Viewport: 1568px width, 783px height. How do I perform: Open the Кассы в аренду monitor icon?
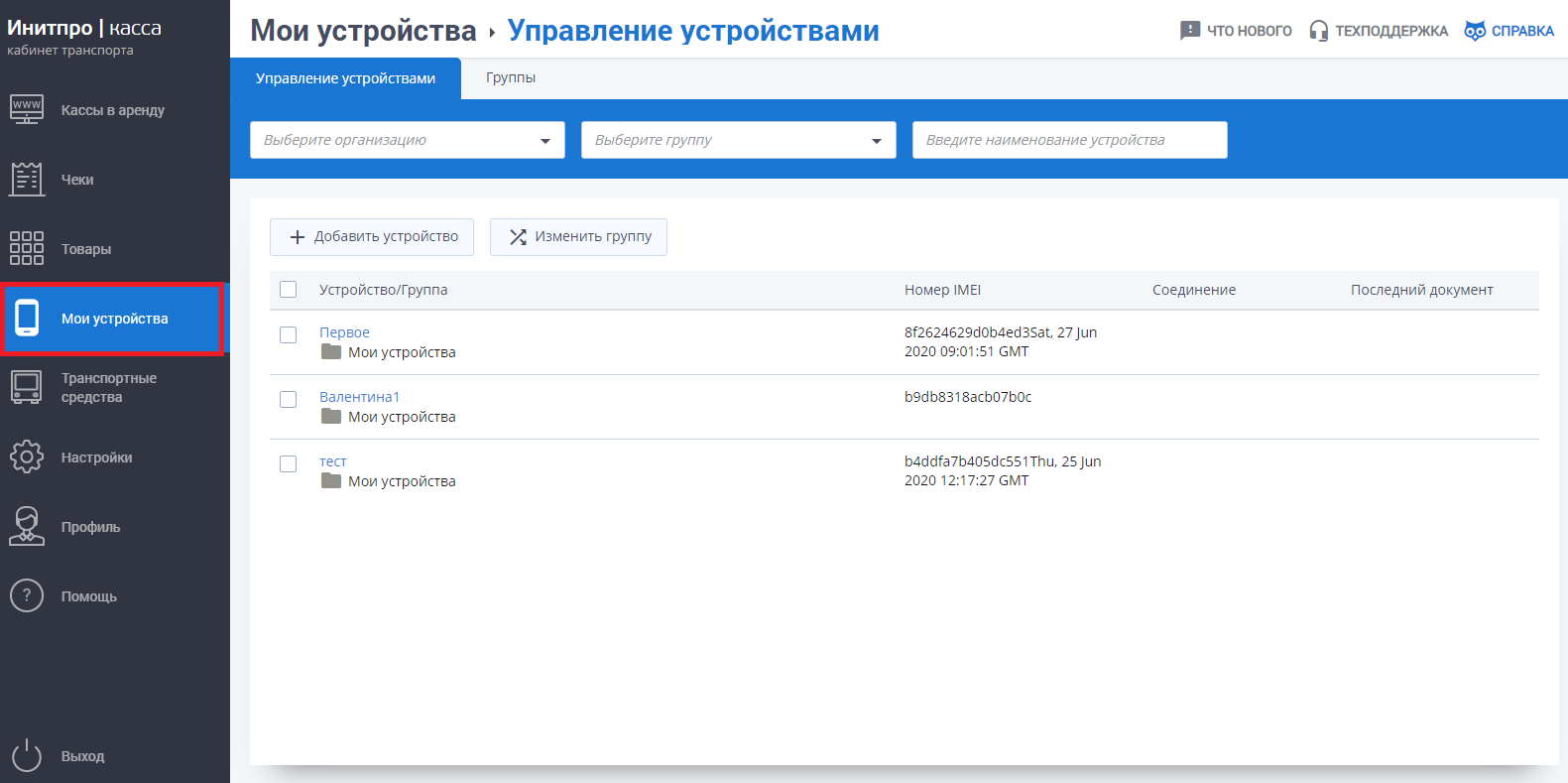click(27, 109)
